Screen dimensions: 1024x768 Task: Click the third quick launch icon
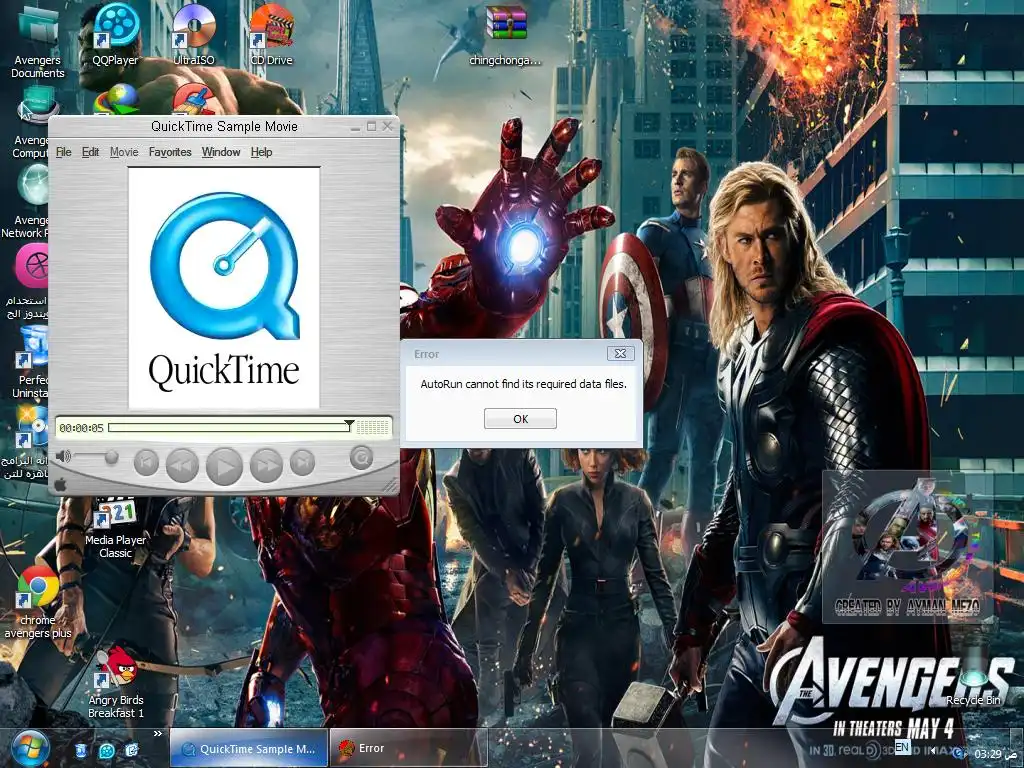132,750
